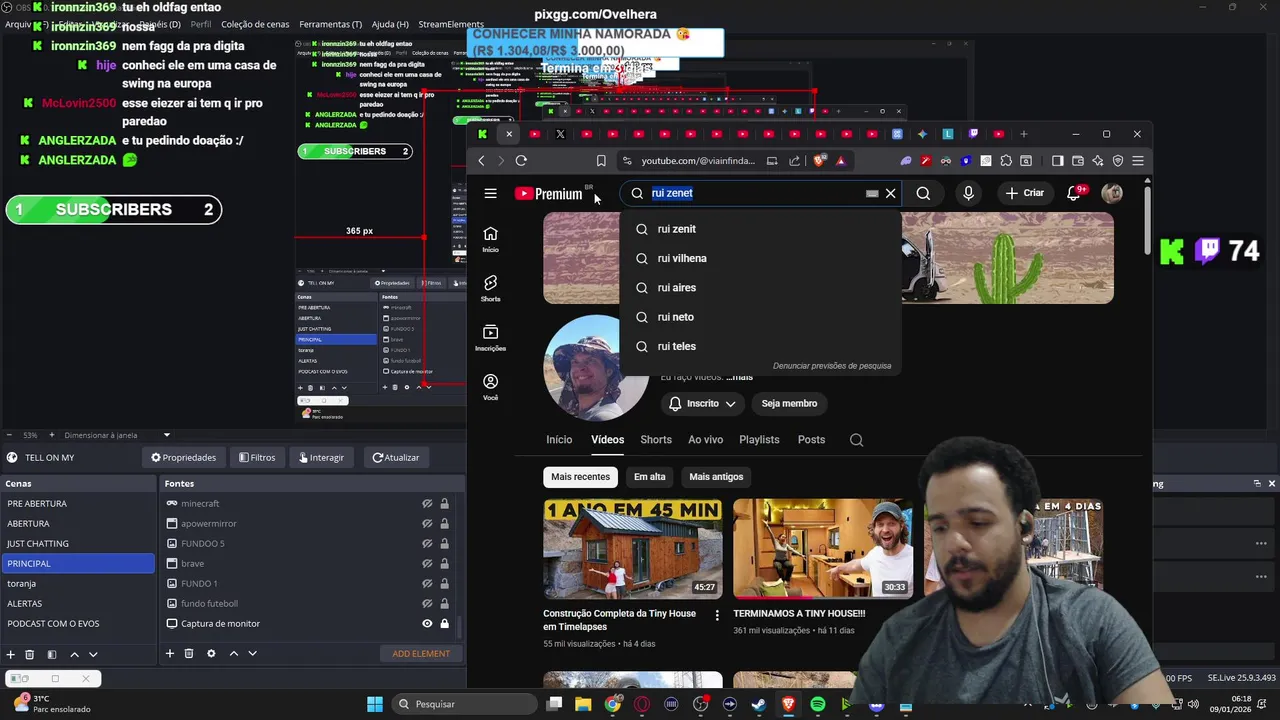This screenshot has width=1280, height=720.
Task: Open the YouTube hamburger guide menu
Action: click(490, 194)
